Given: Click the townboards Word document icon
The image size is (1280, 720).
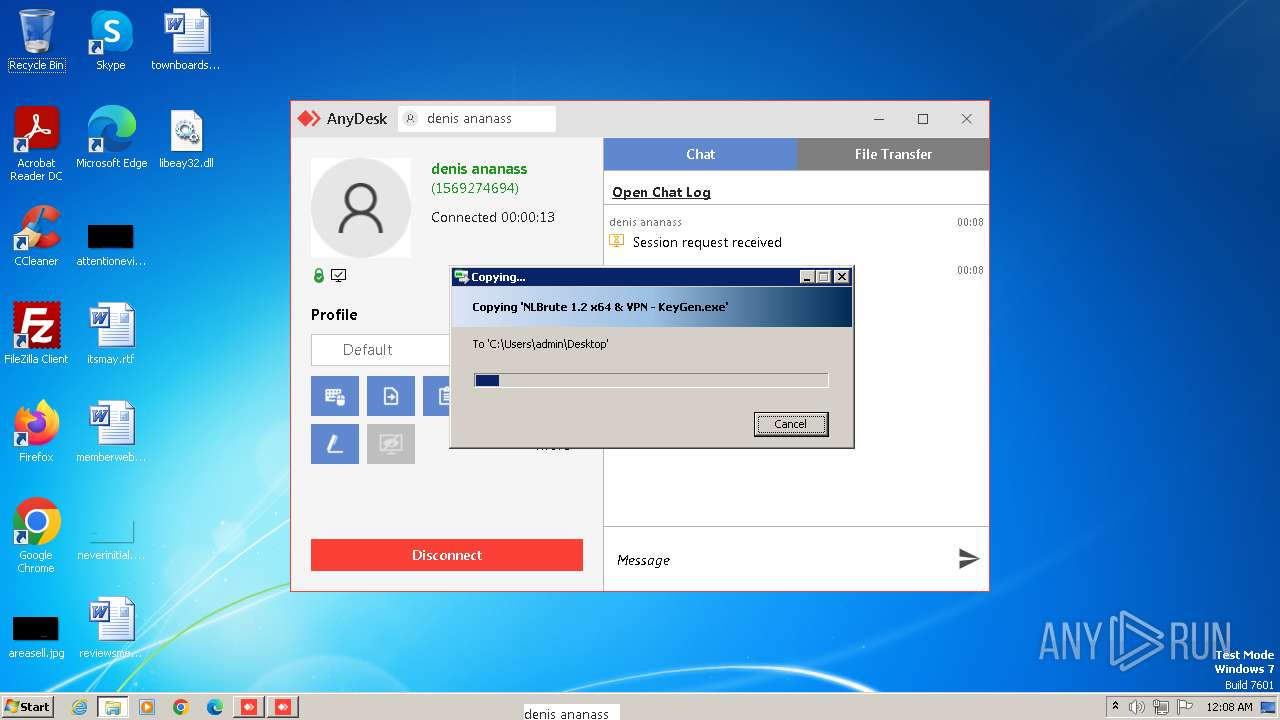Looking at the screenshot, I should coord(185,41).
